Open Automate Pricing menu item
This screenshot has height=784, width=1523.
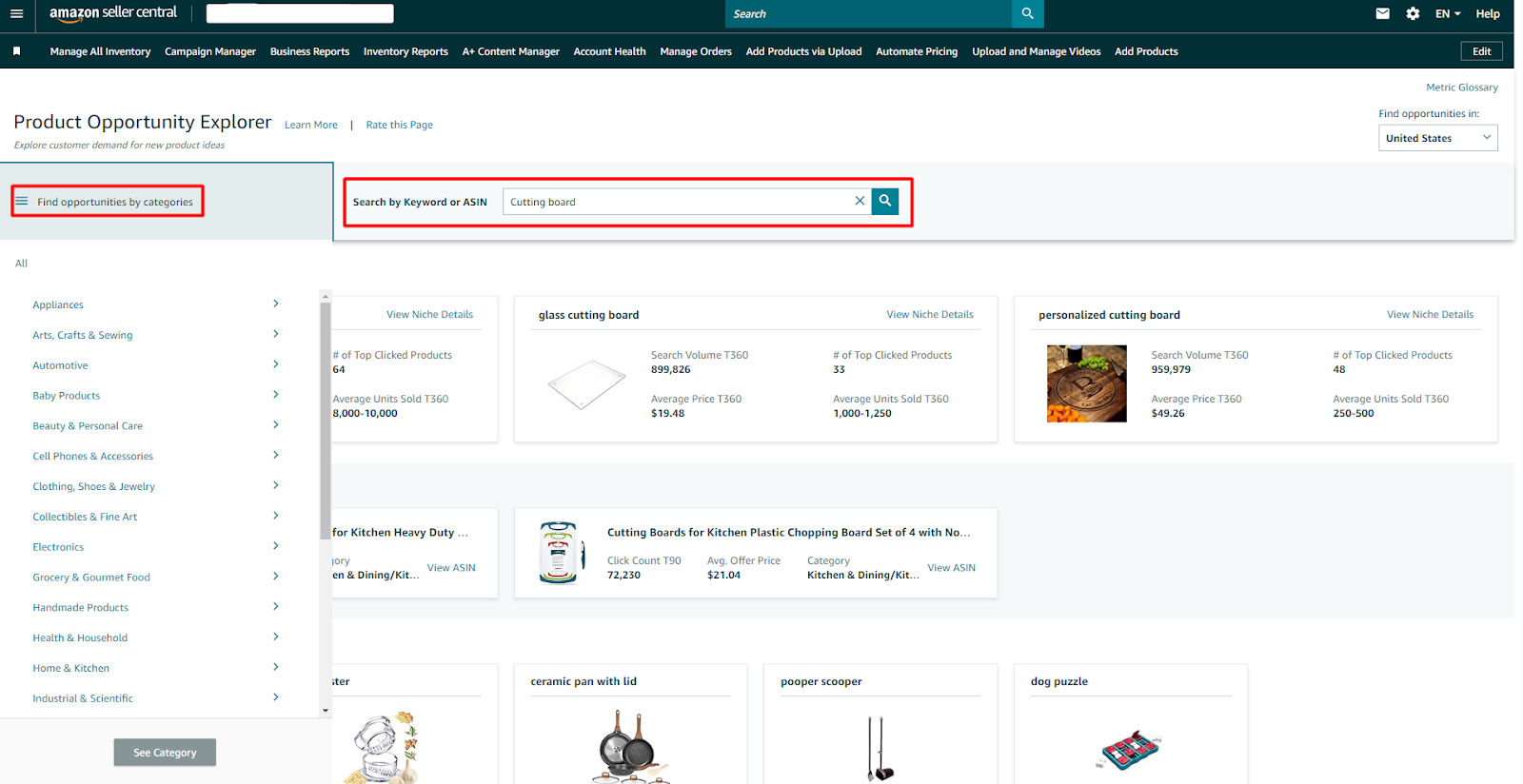pyautogui.click(x=917, y=51)
